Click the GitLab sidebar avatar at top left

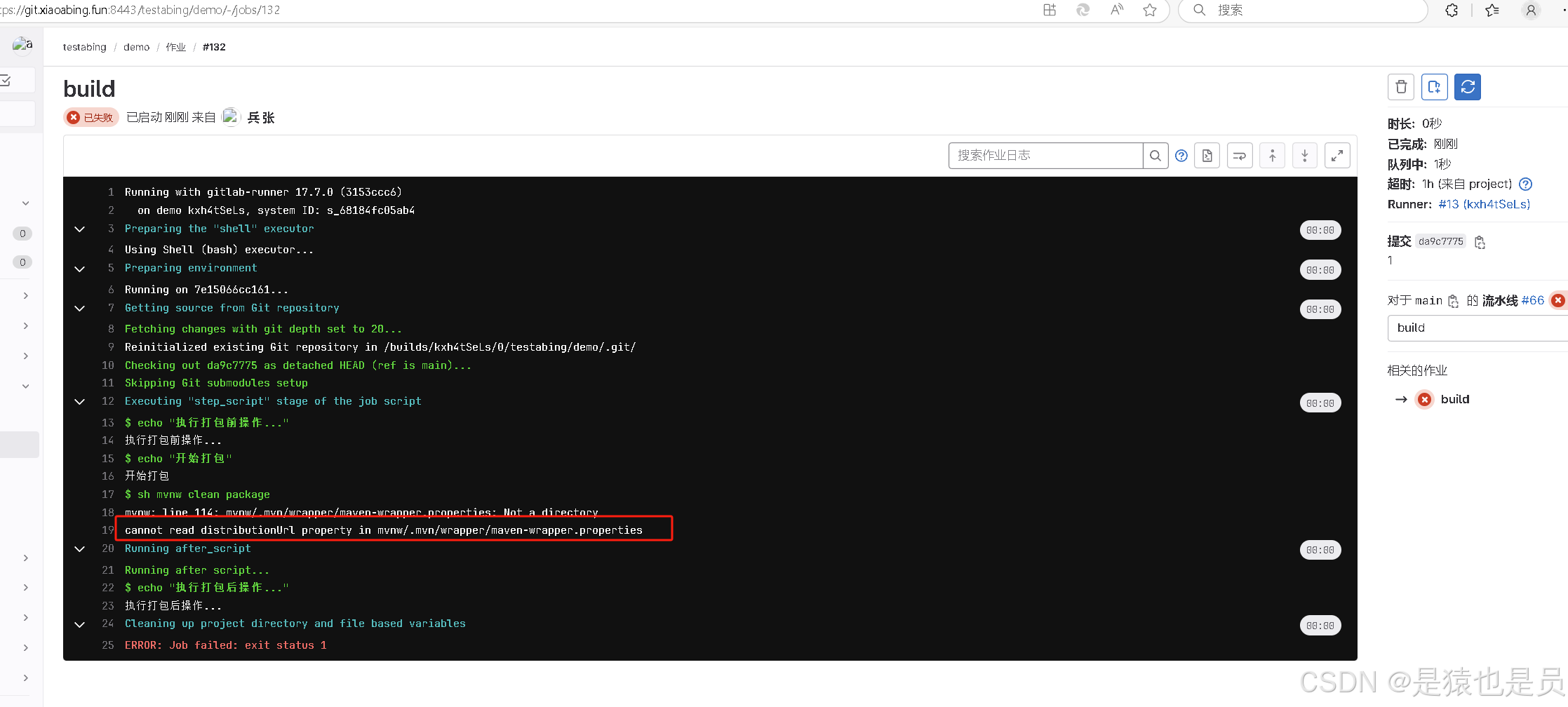[22, 44]
